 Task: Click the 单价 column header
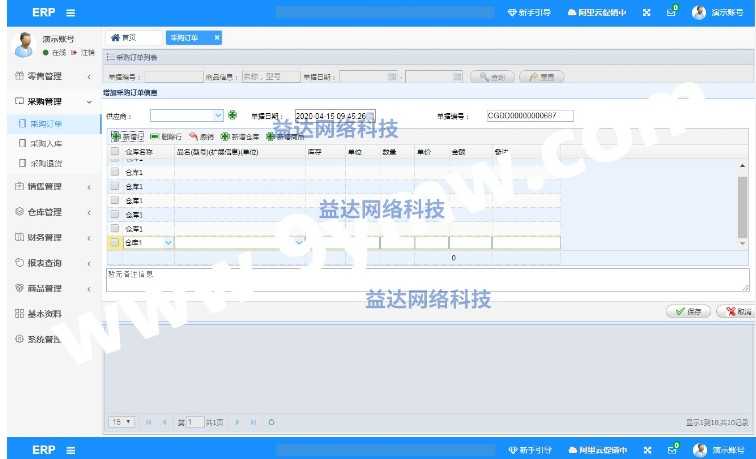point(423,151)
